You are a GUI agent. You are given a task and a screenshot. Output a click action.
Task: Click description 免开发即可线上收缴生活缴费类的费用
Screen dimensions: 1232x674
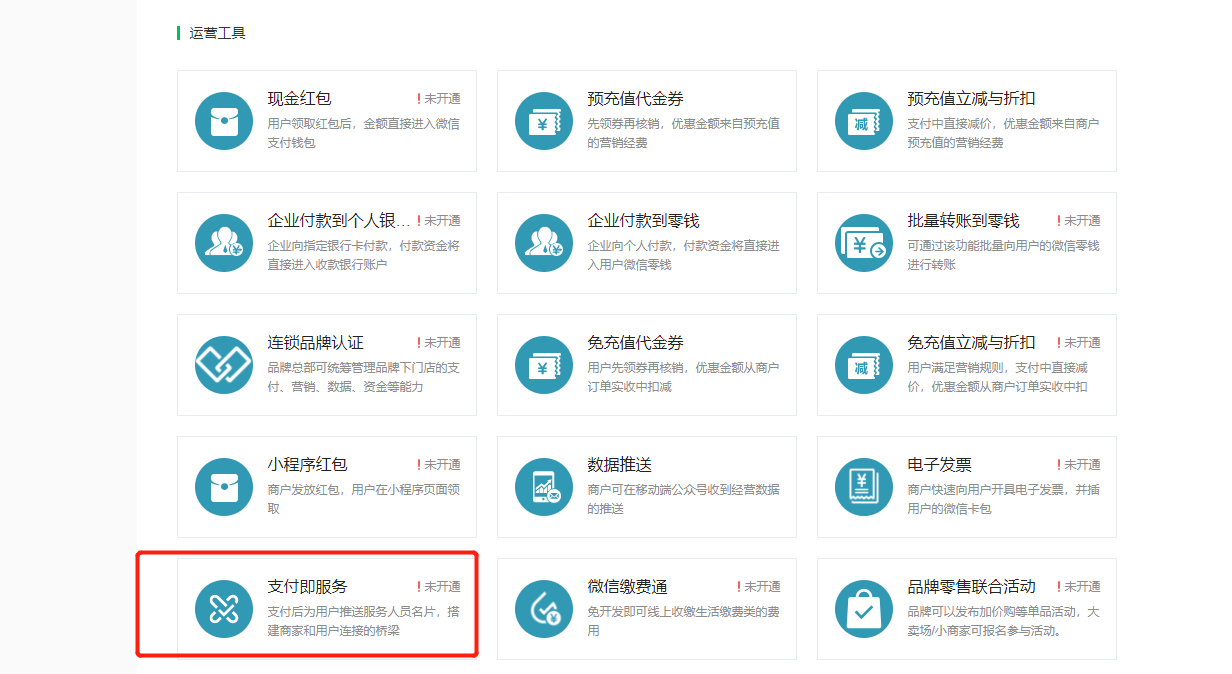pyautogui.click(x=684, y=621)
